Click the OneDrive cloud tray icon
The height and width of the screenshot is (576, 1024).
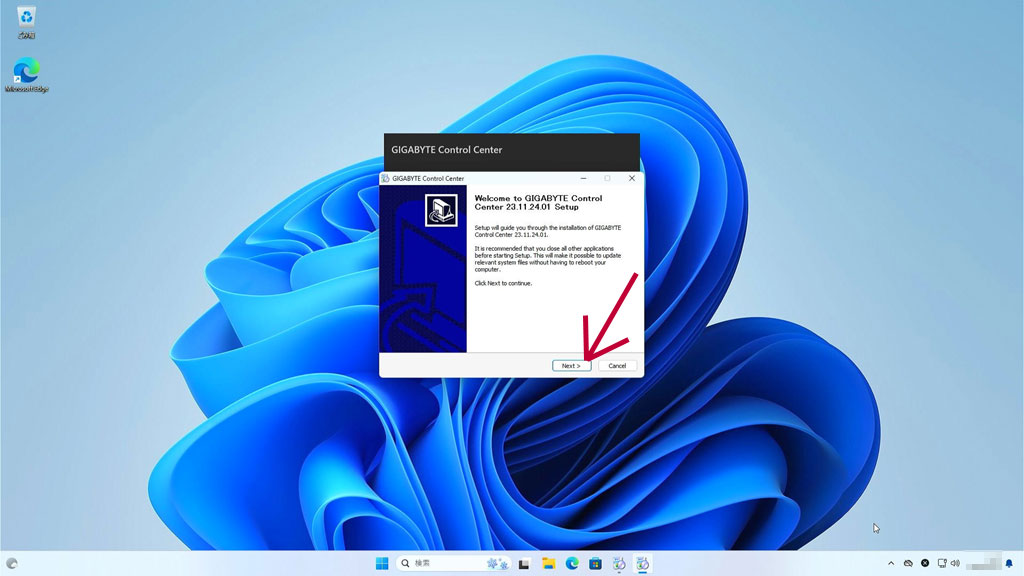908,564
